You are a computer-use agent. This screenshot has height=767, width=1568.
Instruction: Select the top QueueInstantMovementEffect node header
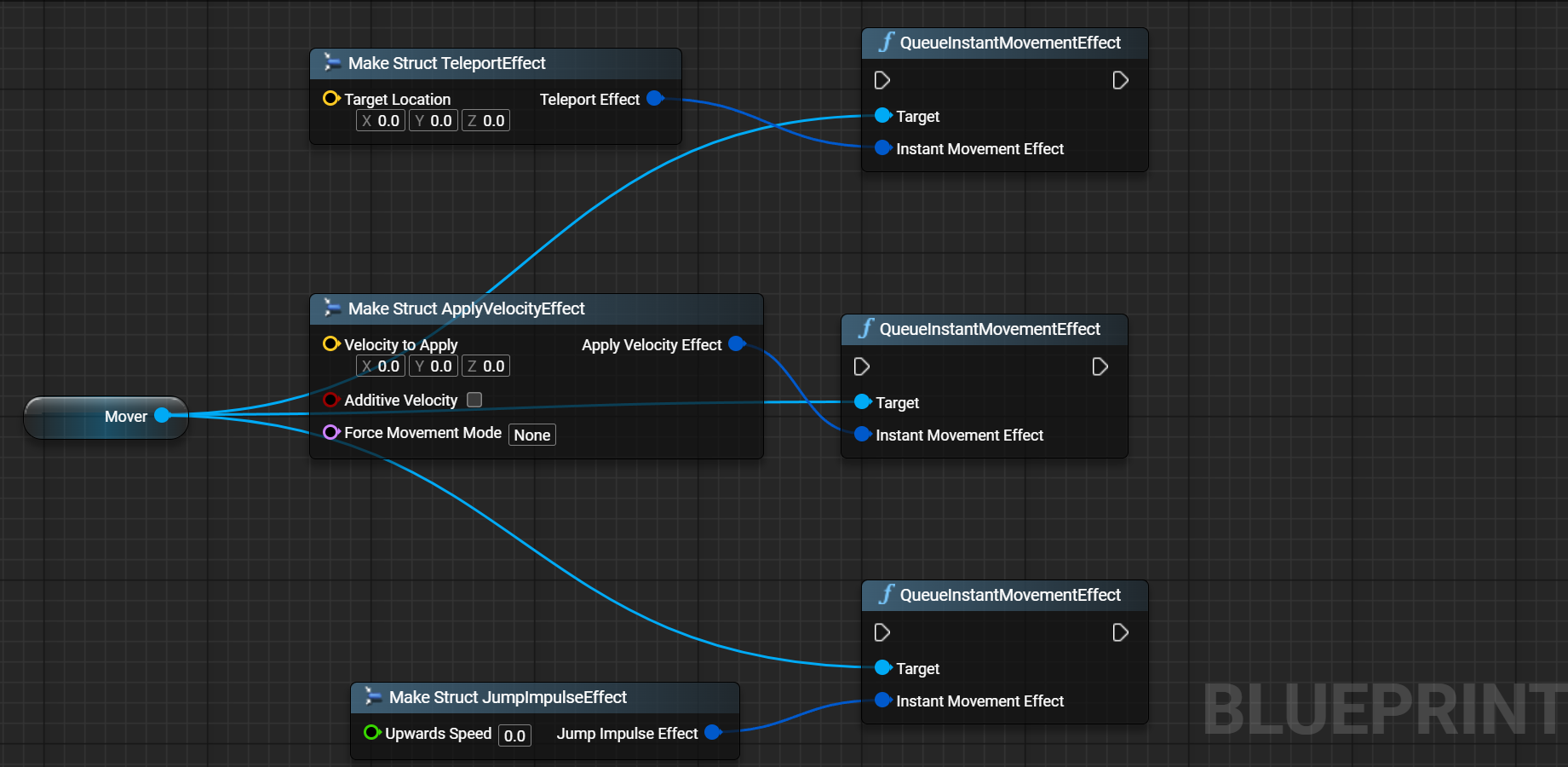(1005, 43)
